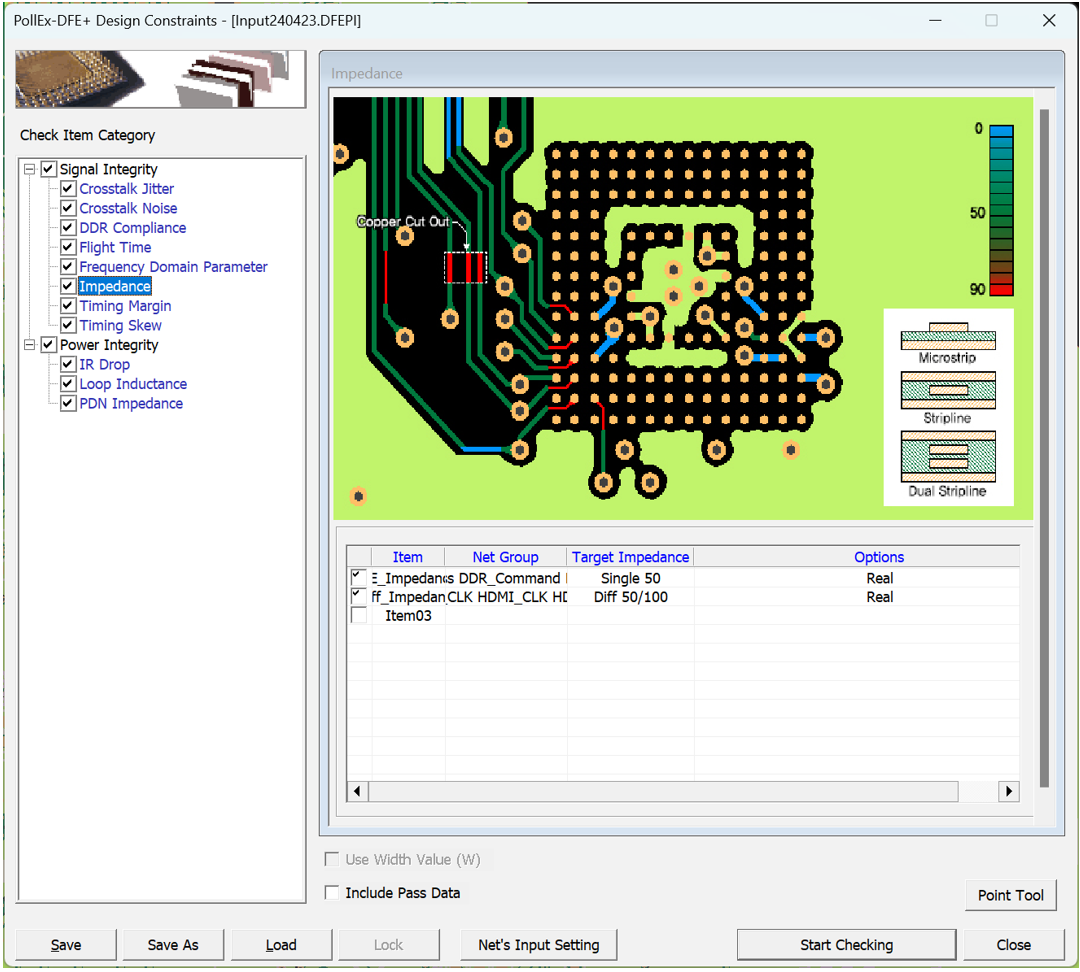This screenshot has width=1080, height=972.
Task: Collapse the Power Integrity tree node
Action: pos(30,345)
